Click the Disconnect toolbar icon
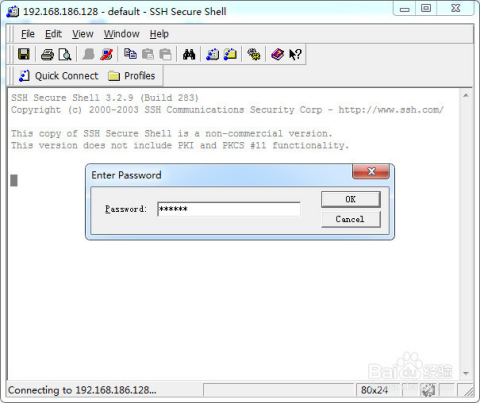This screenshot has height=403, width=480. pos(107,54)
